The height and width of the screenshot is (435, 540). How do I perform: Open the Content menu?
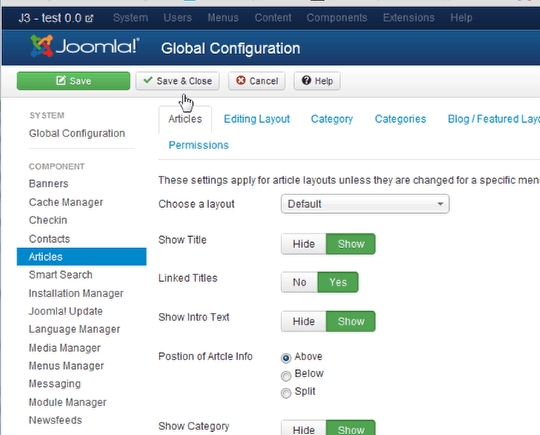tap(273, 18)
